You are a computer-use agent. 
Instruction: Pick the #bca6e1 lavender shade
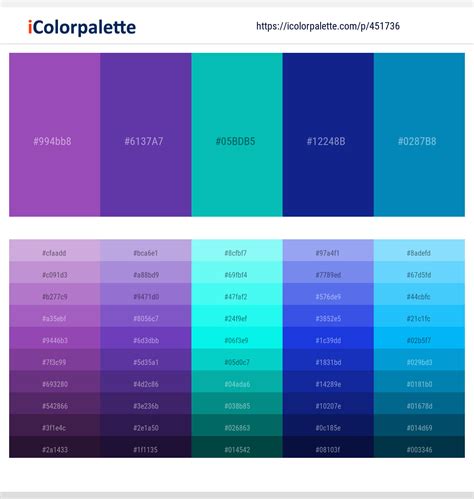pos(146,251)
